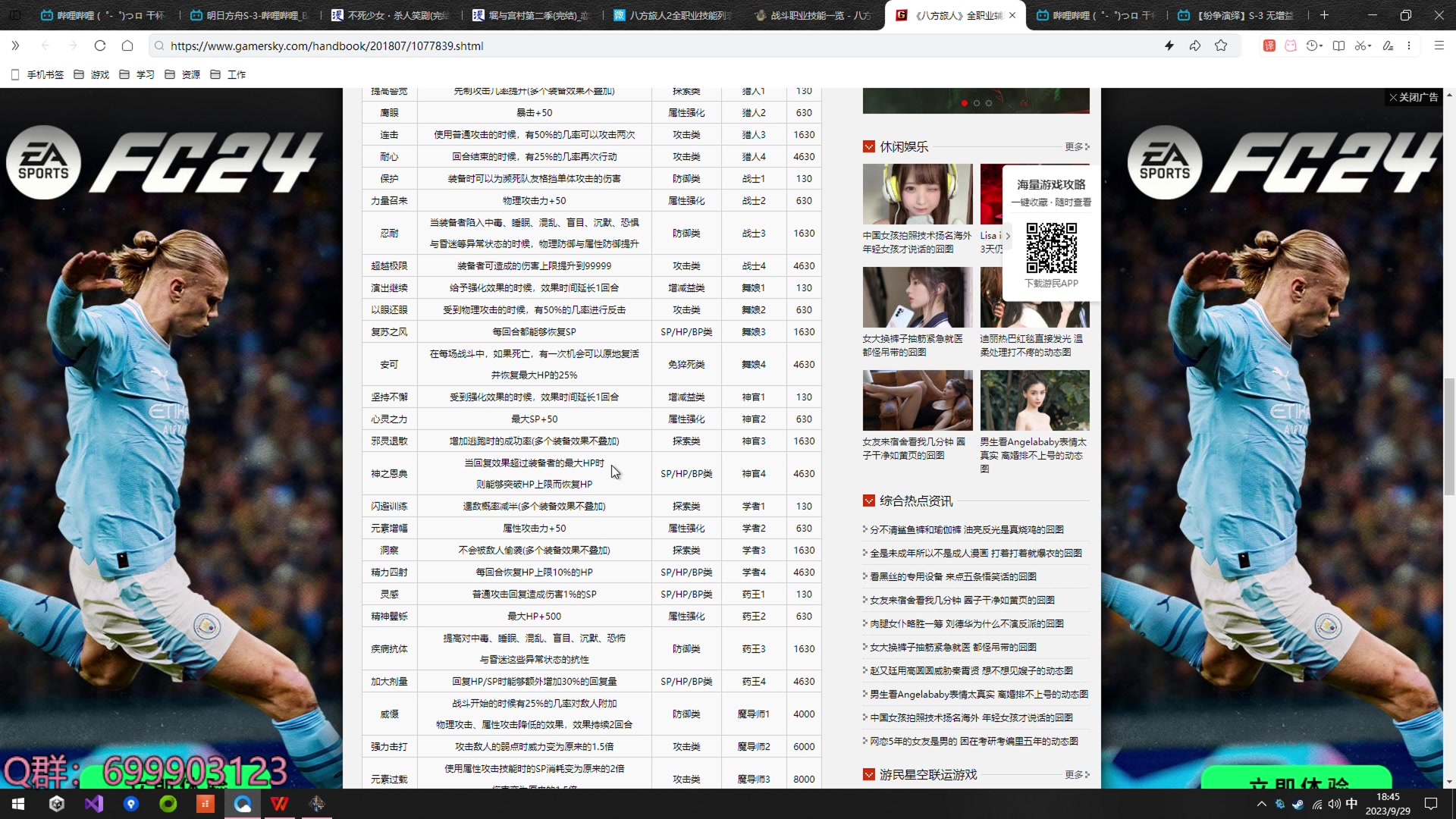Open news link 分不清鲨鱼裤和瑜伽裤

click(966, 530)
